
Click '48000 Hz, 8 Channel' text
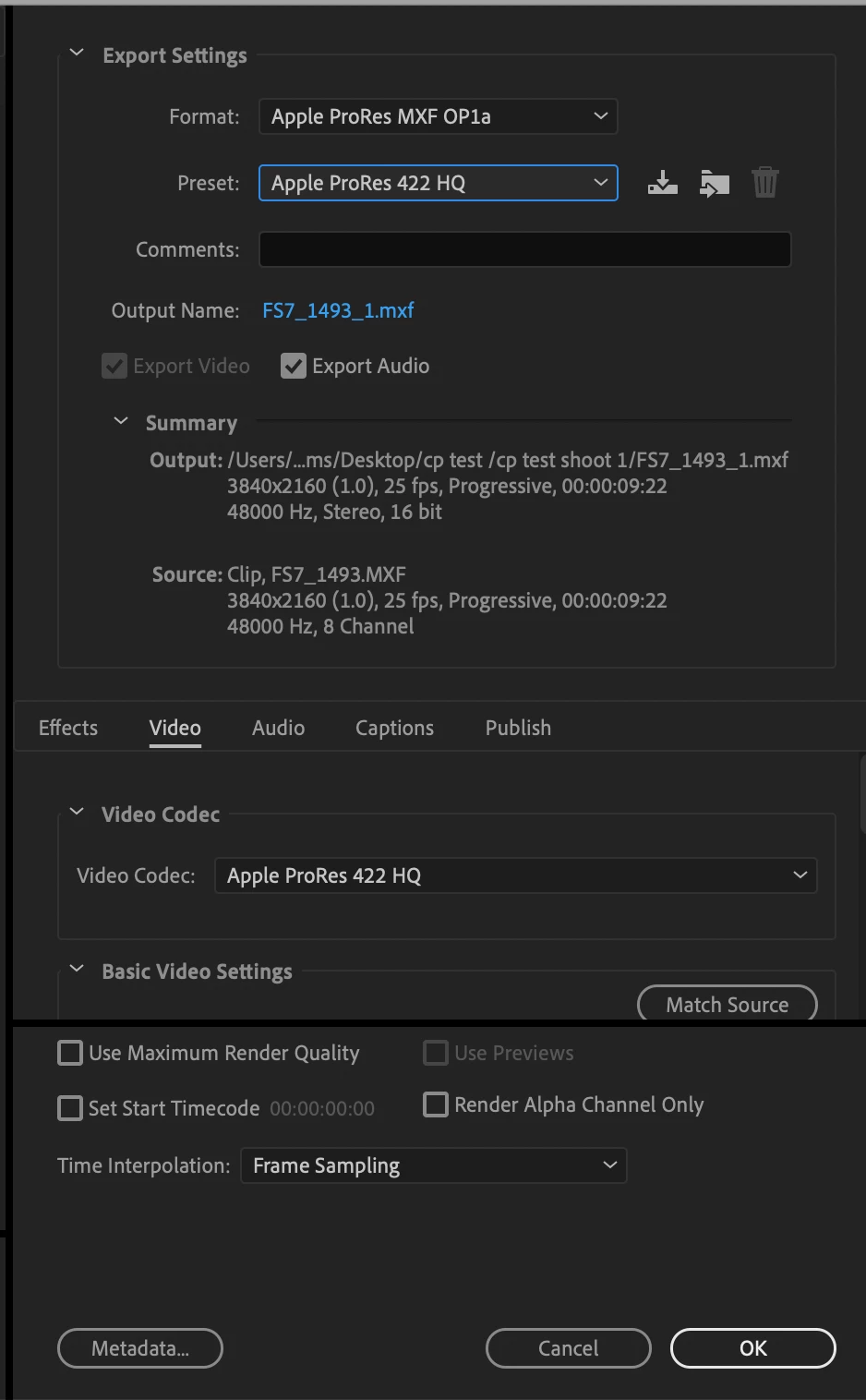pos(320,626)
